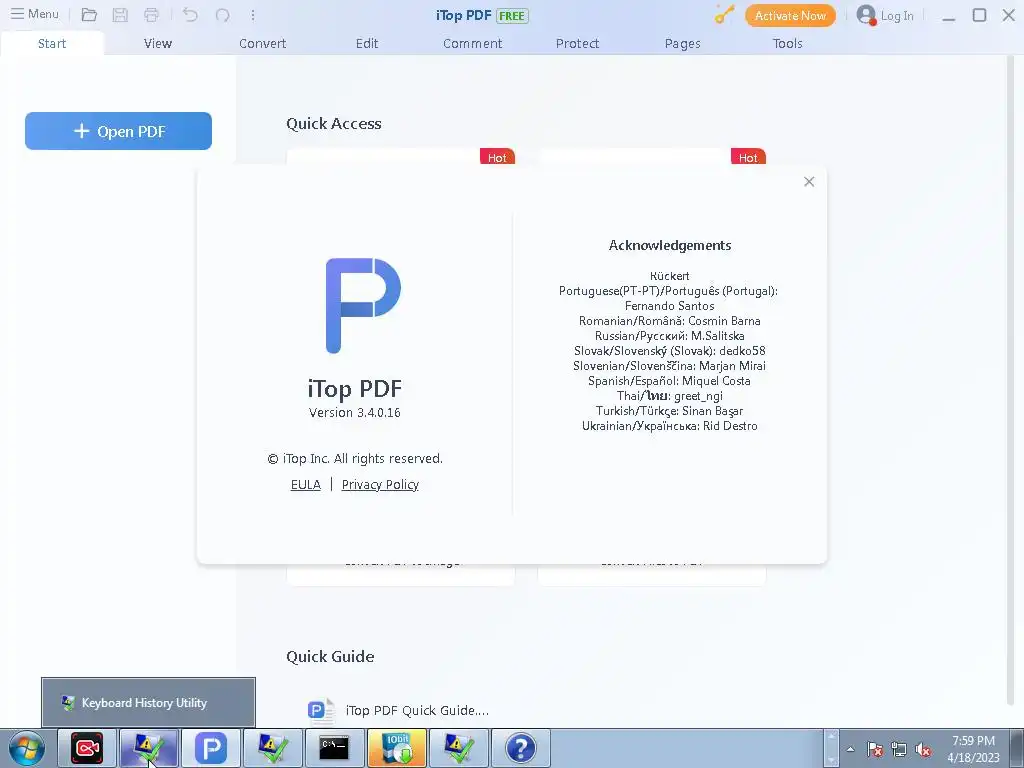Open the EULA link
The width and height of the screenshot is (1024, 768).
[306, 485]
